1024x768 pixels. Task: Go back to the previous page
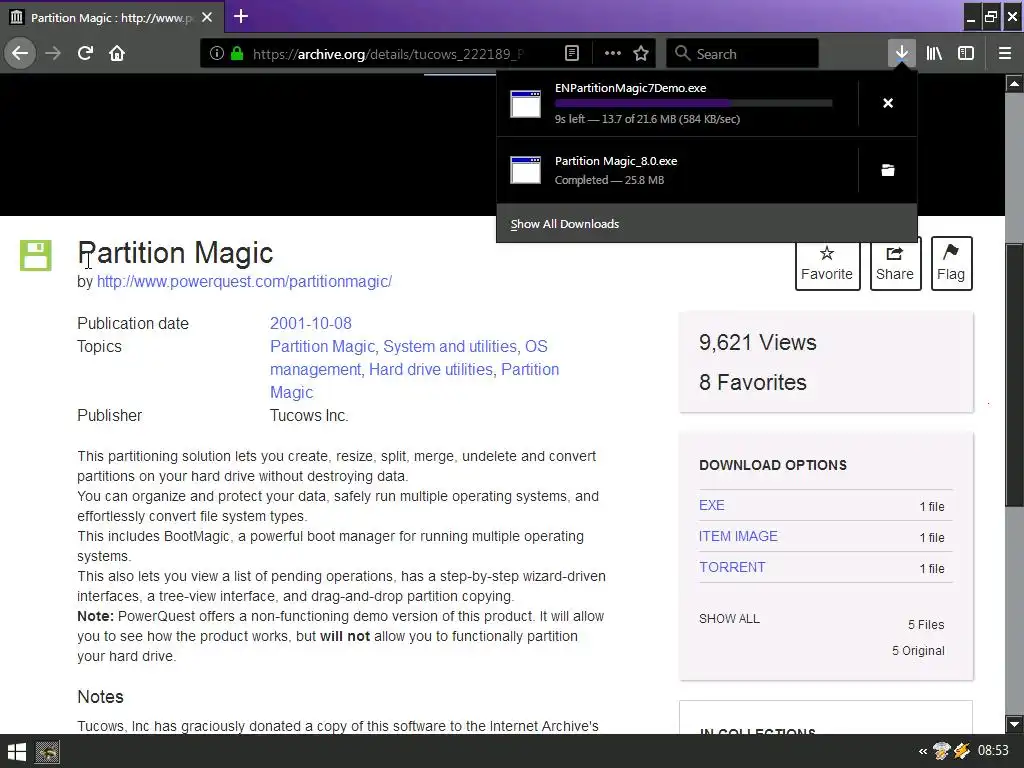tap(20, 53)
